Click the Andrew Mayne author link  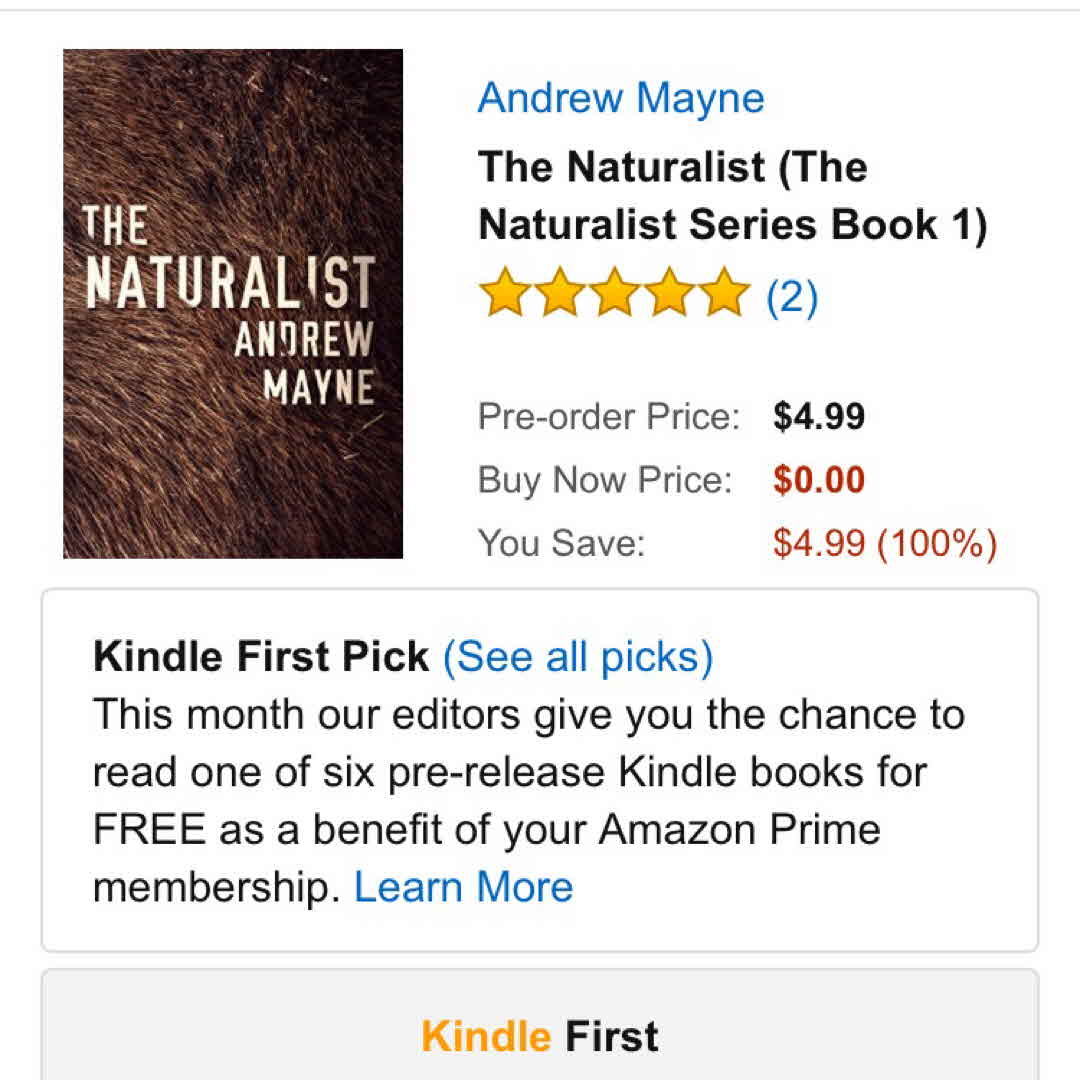(621, 98)
